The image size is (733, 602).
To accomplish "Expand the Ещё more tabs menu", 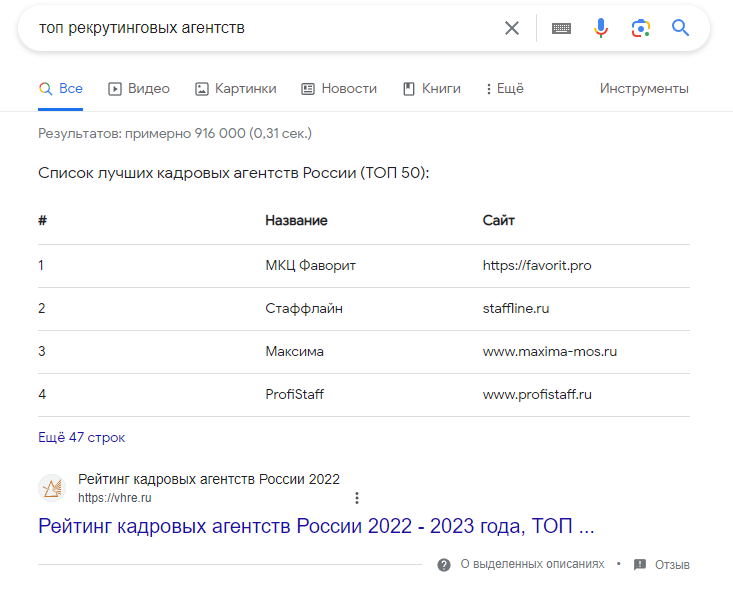I will click(504, 89).
